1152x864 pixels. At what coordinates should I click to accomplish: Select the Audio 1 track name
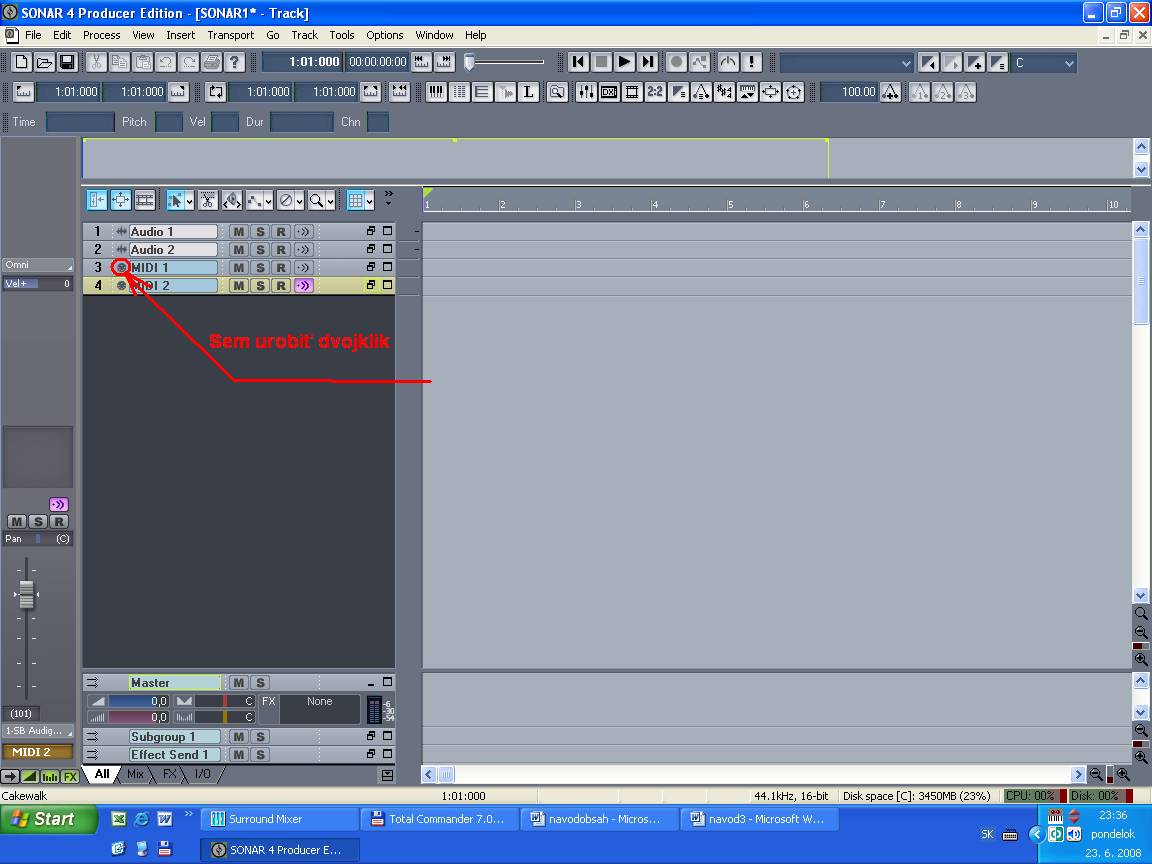173,231
